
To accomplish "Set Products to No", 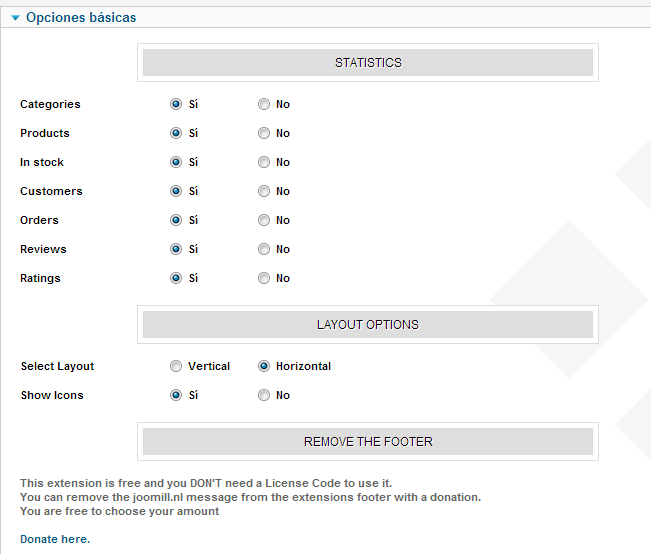I will click(264, 133).
